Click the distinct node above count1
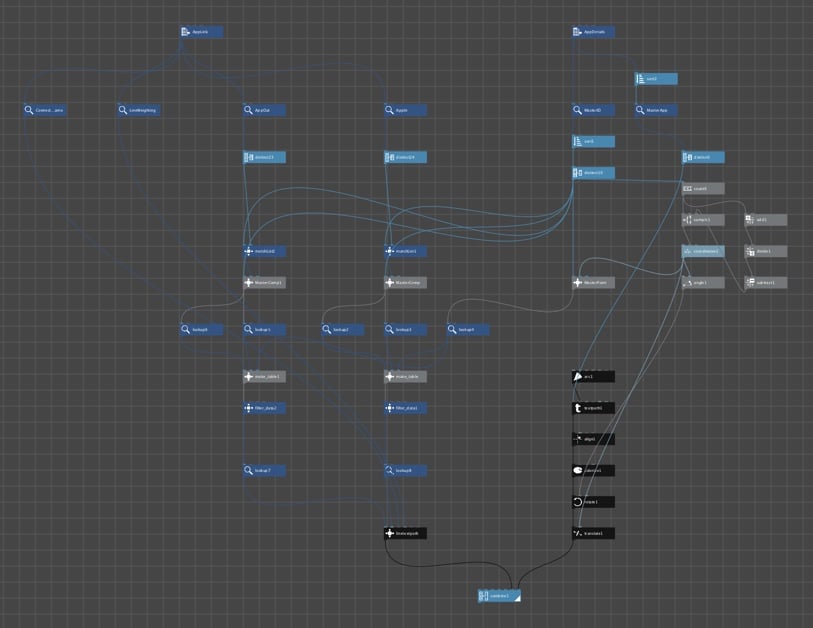 point(704,157)
